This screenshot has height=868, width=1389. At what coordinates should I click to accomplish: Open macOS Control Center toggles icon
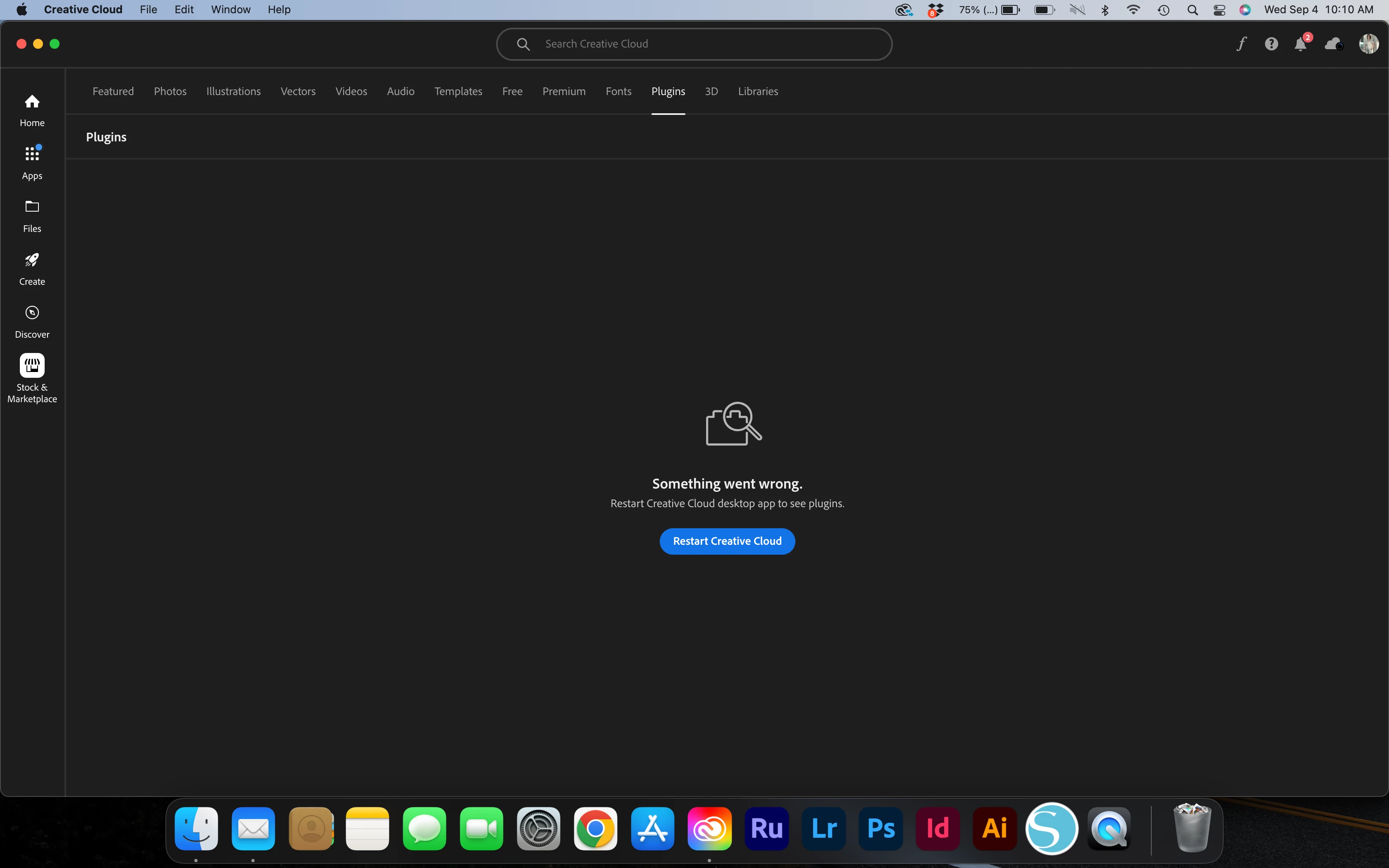(x=1219, y=10)
